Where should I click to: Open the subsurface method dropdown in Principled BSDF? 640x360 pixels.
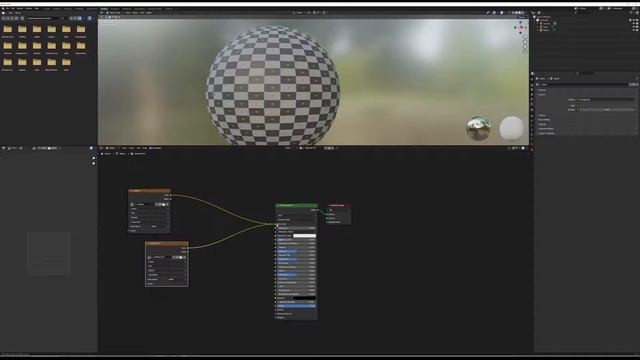[296, 220]
